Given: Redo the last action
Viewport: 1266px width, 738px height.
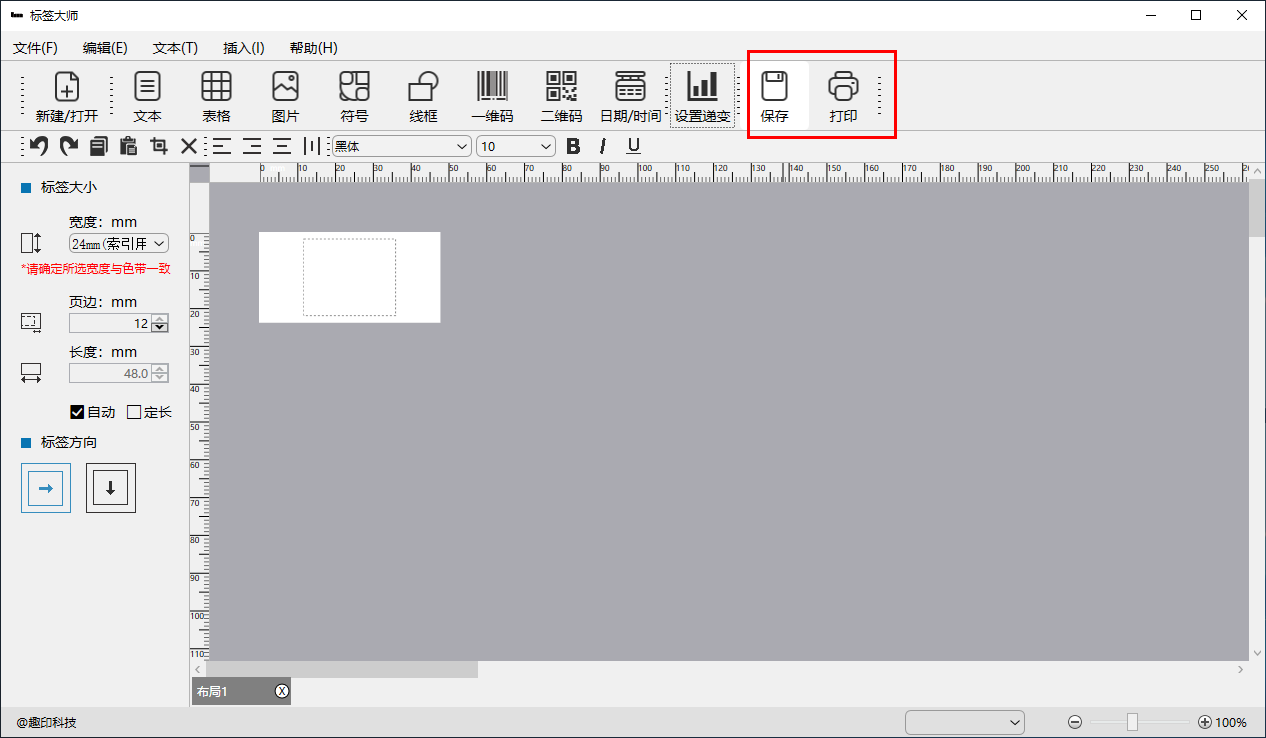Looking at the screenshot, I should 68,146.
